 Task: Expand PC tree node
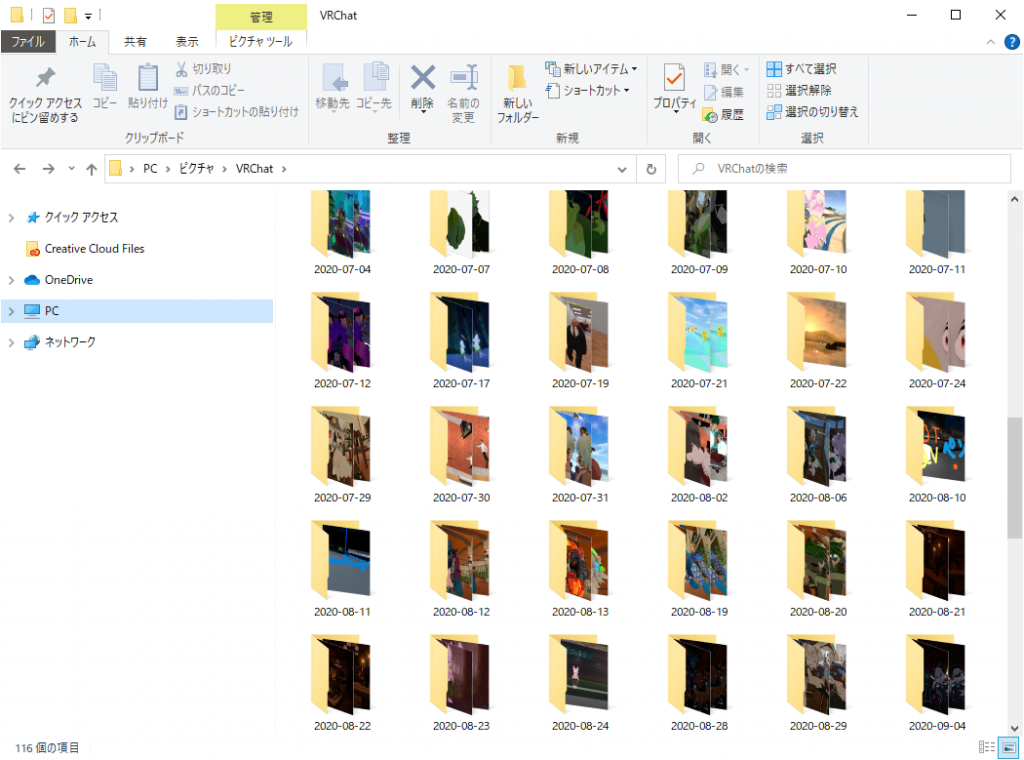tap(11, 311)
